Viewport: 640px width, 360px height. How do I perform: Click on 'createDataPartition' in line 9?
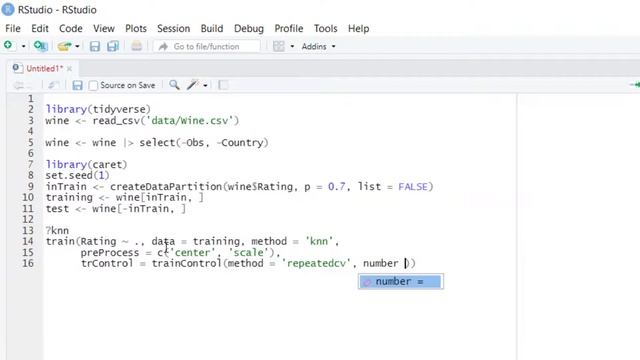tap(166, 187)
